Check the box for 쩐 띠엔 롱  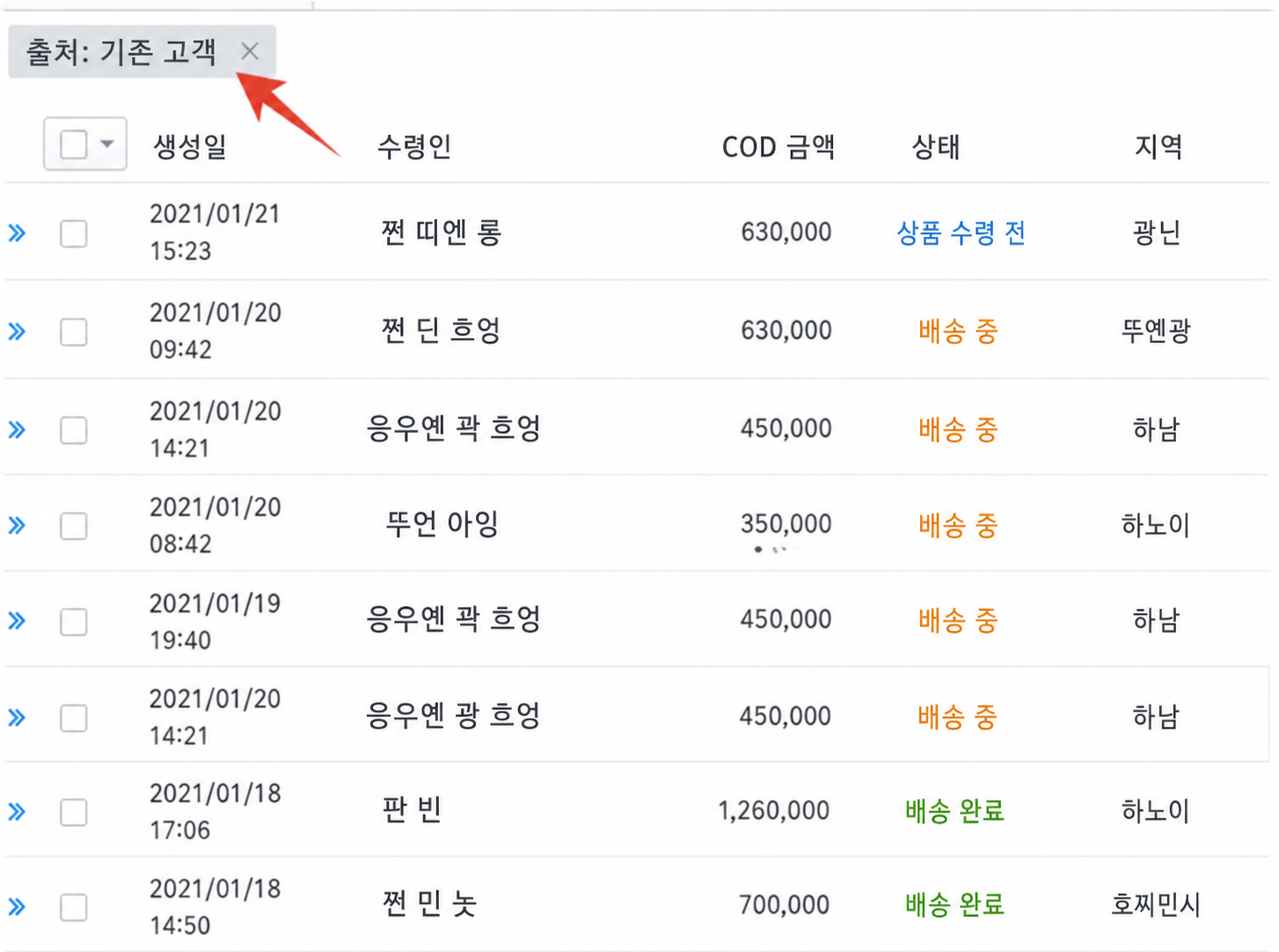[74, 234]
